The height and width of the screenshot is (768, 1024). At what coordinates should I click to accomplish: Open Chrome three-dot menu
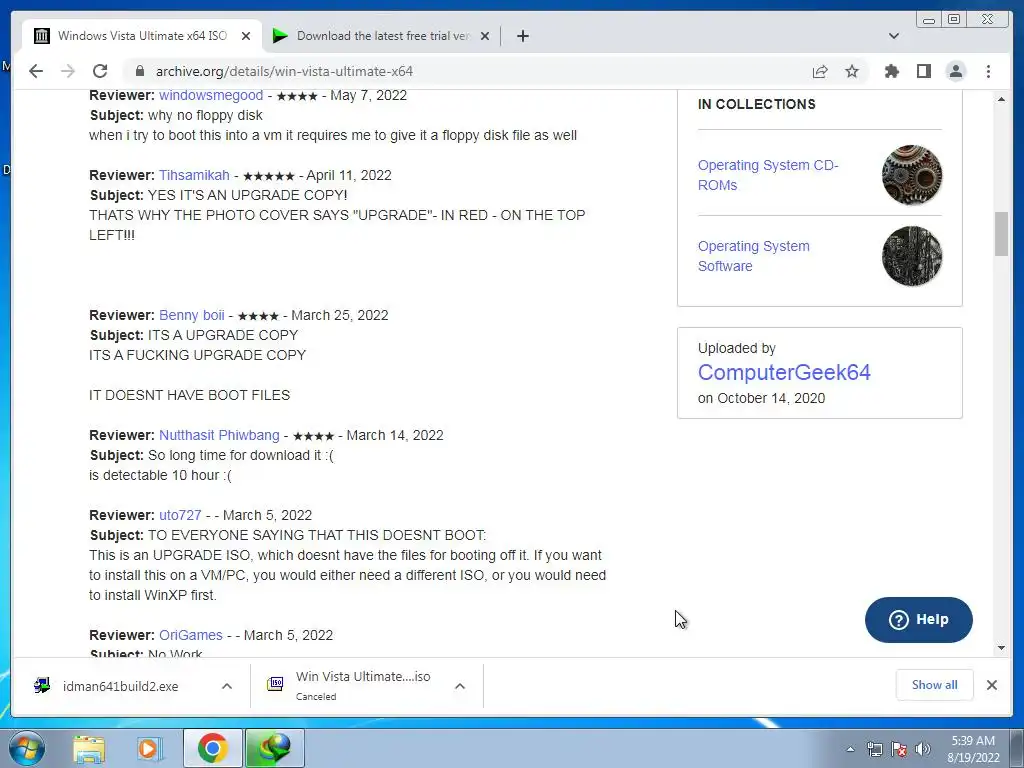[988, 71]
